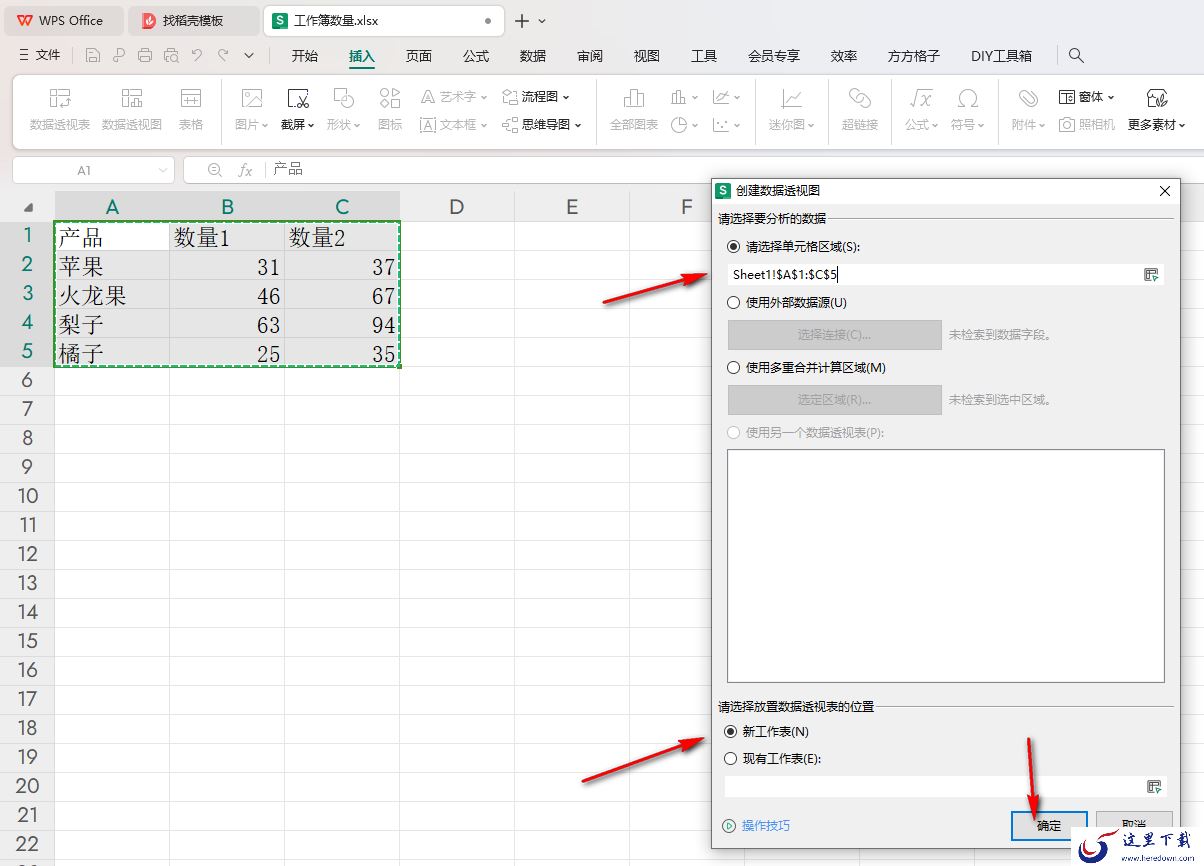Click the range selector icon beside Sheet1!$A$1:$C$5
The width and height of the screenshot is (1204, 866).
tap(1151, 275)
